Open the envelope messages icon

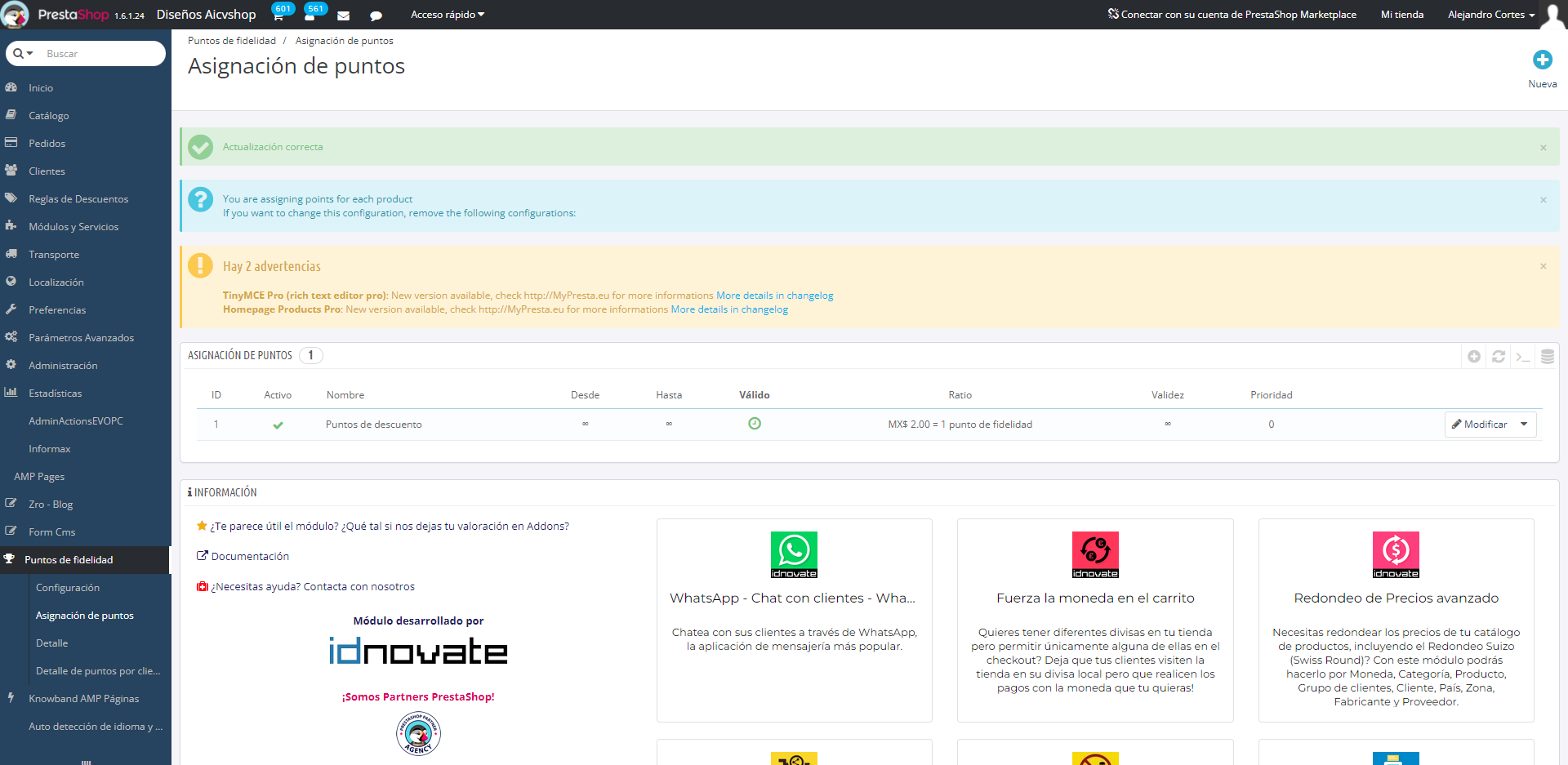[344, 16]
